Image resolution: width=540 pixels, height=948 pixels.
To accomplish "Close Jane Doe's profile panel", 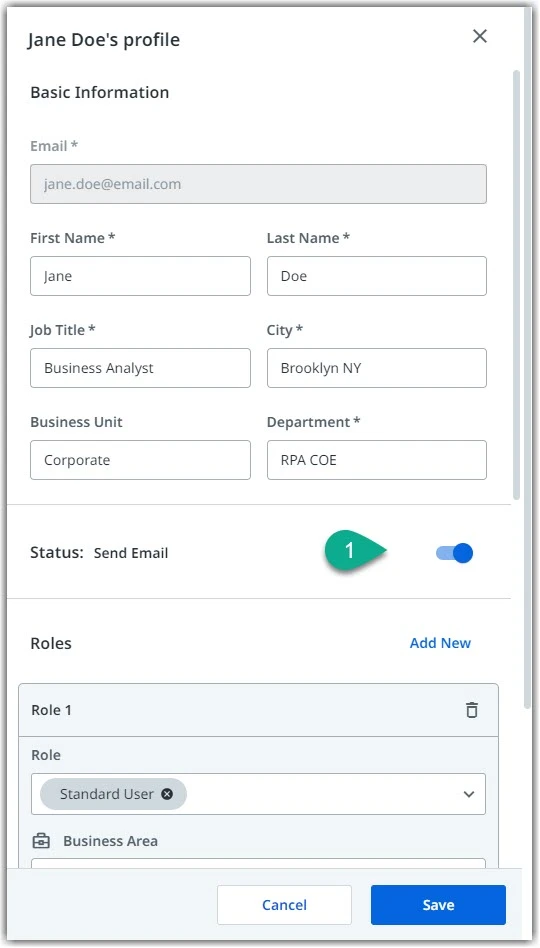I will [x=480, y=36].
